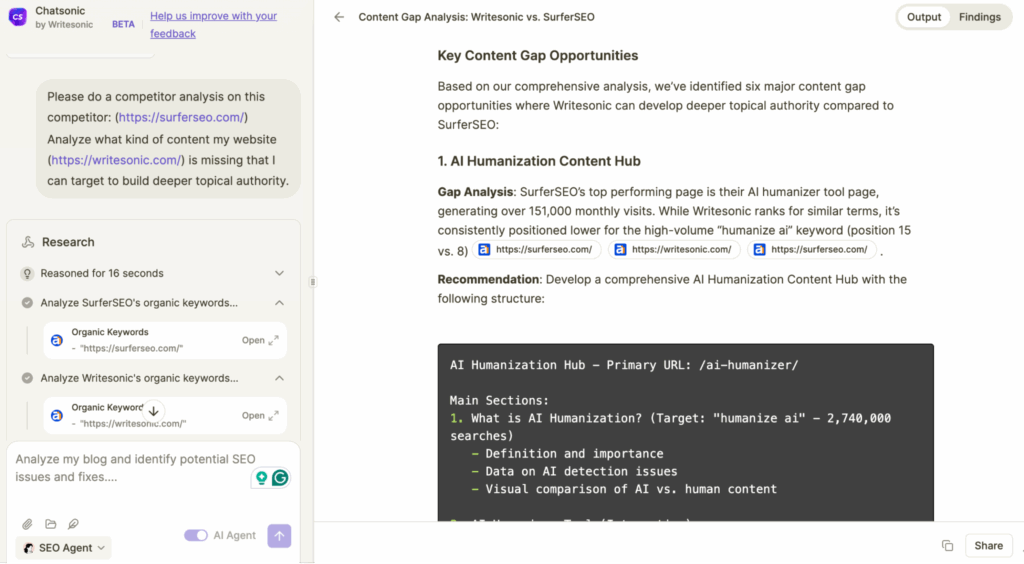Open the writesonic.com link in the chat message
1024x564 pixels.
116,160
